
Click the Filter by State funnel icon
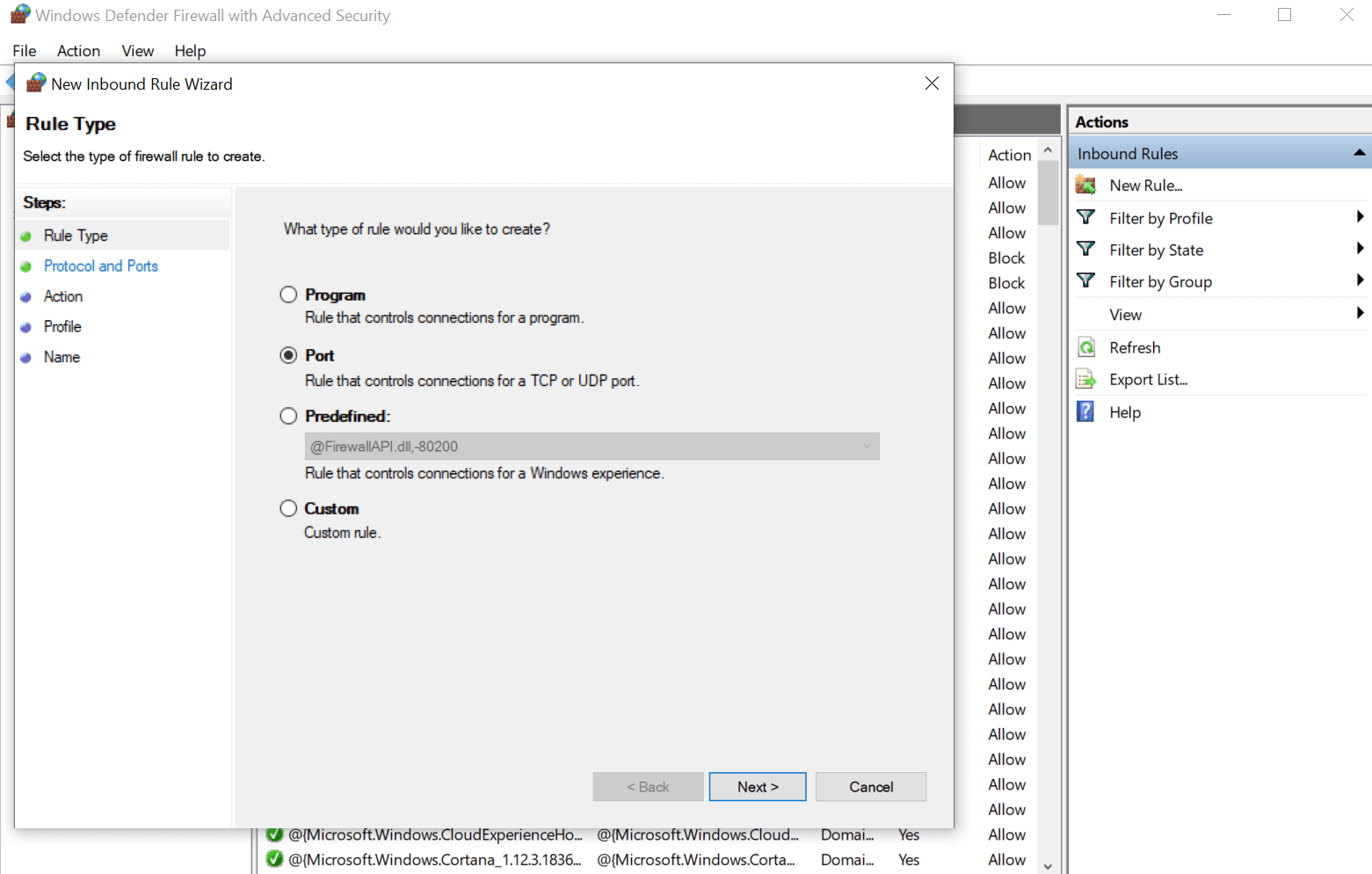point(1086,250)
